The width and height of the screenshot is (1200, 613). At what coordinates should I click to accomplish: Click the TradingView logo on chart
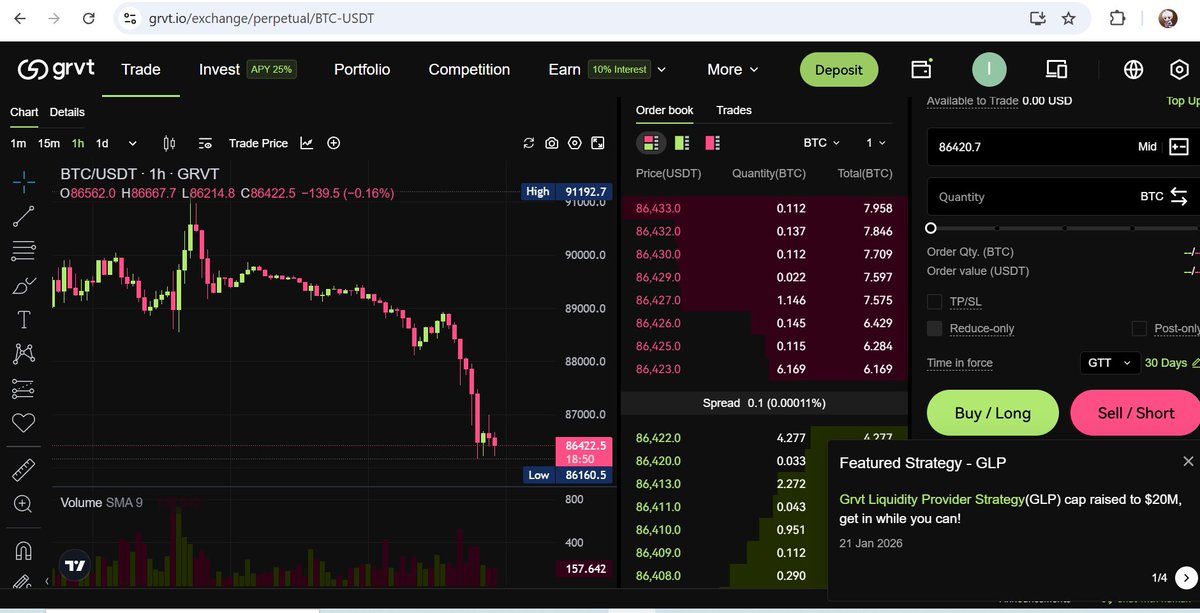(75, 565)
